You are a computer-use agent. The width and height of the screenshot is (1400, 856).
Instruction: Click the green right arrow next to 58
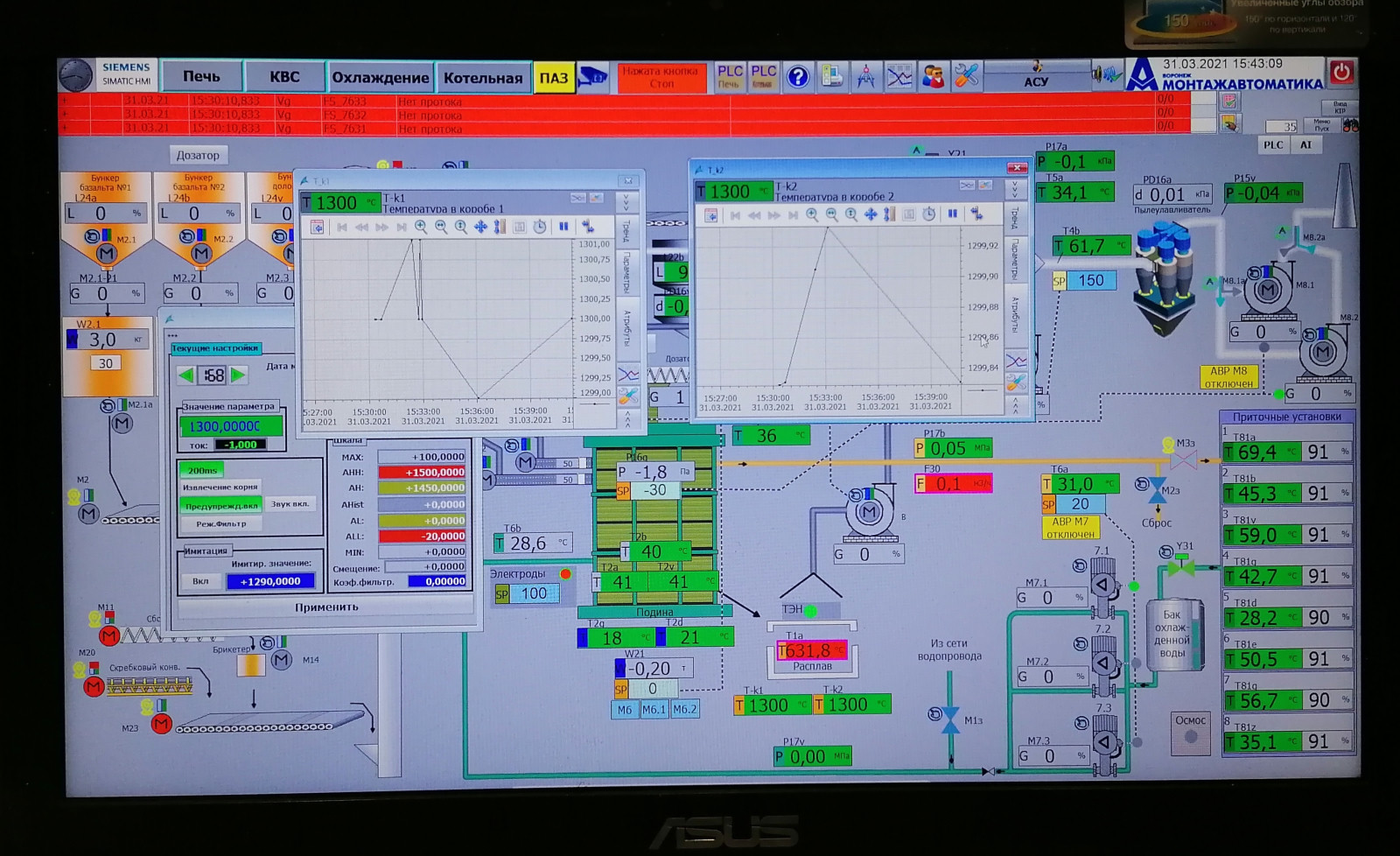[238, 375]
